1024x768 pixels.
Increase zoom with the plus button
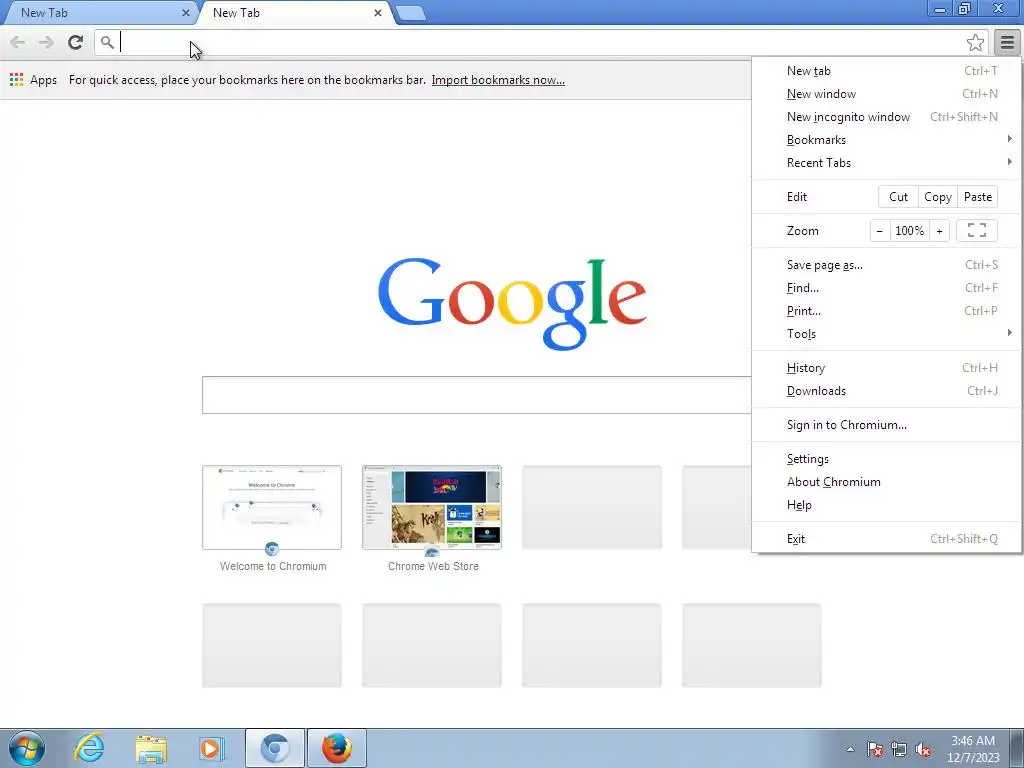939,231
